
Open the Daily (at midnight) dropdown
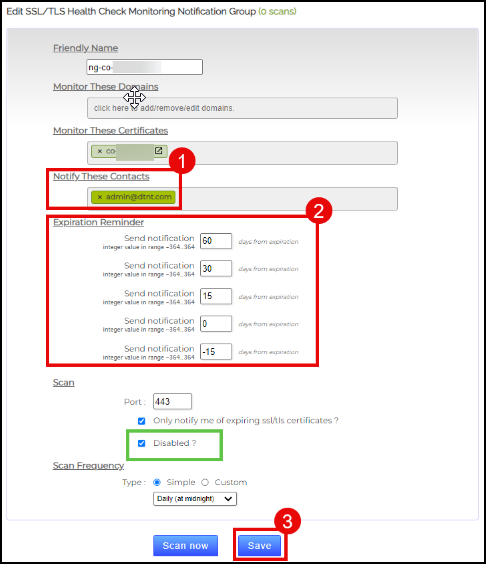195,499
